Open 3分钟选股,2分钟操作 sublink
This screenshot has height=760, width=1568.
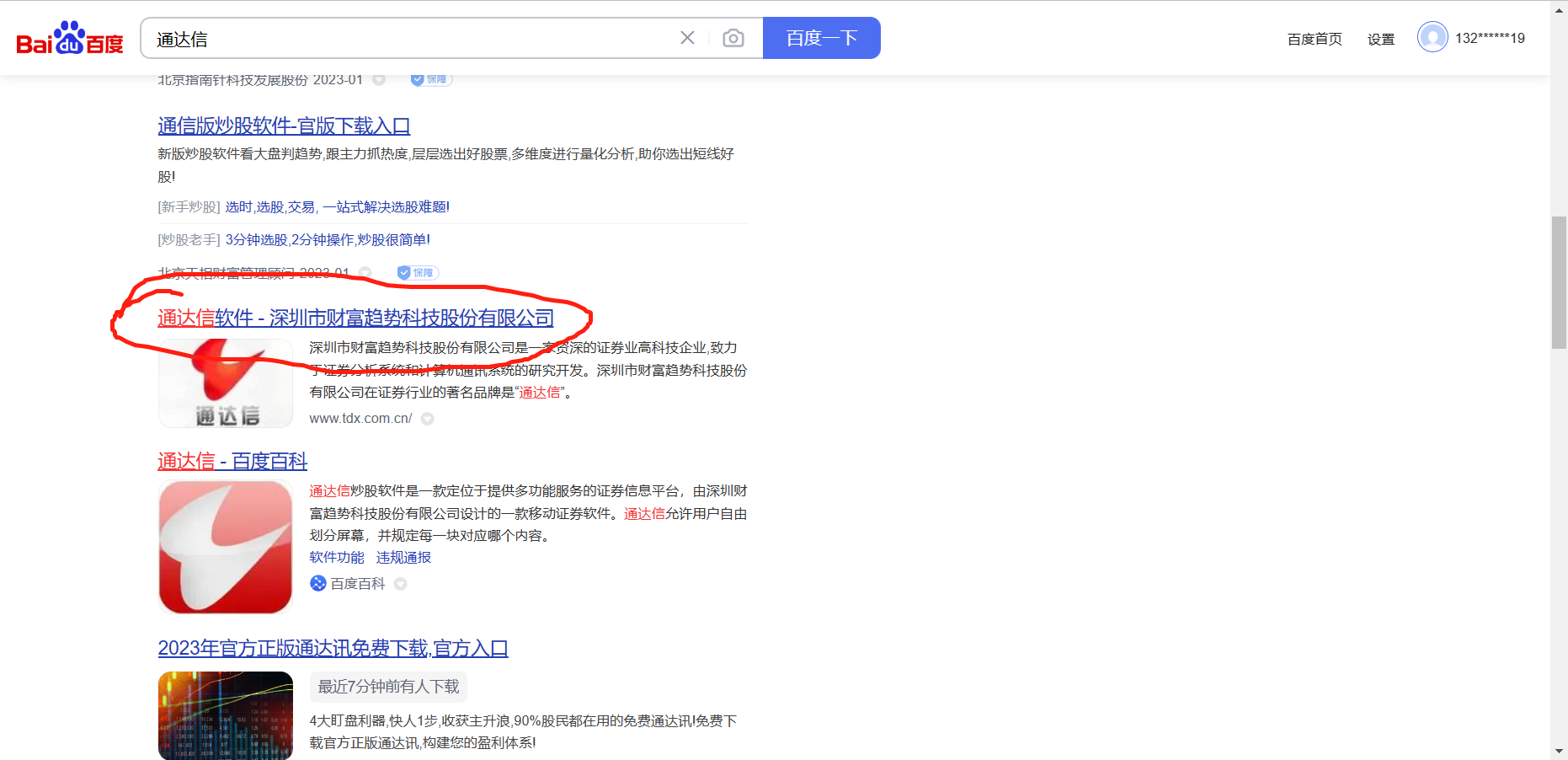(328, 240)
